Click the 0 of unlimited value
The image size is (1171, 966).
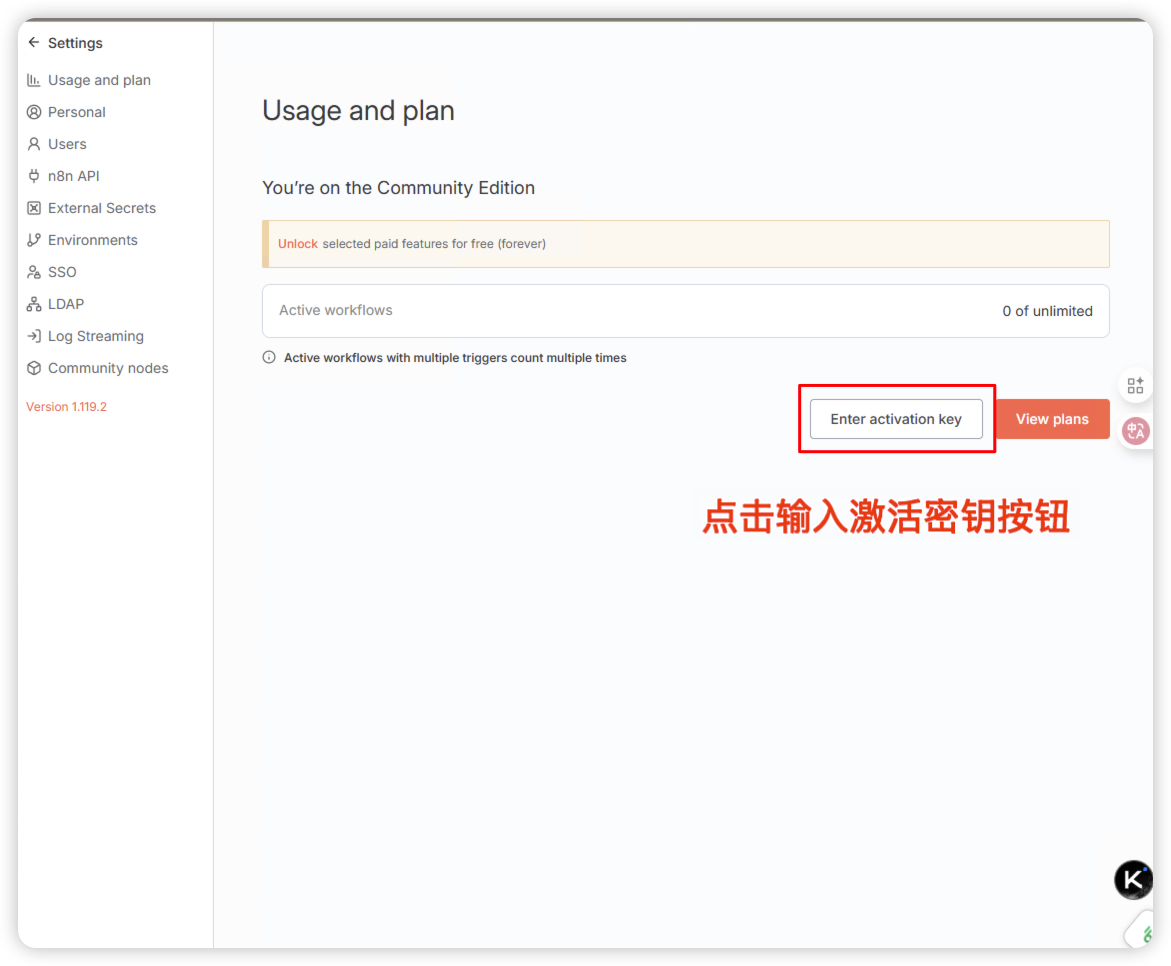1047,312
